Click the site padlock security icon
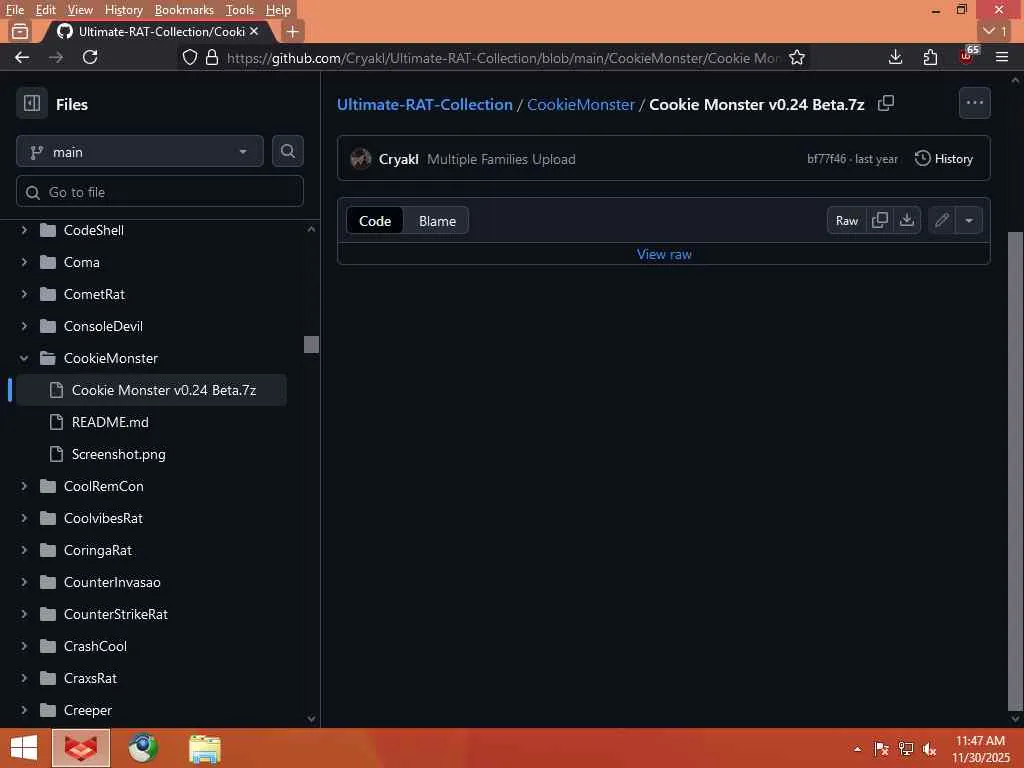This screenshot has width=1024, height=768. coord(212,57)
